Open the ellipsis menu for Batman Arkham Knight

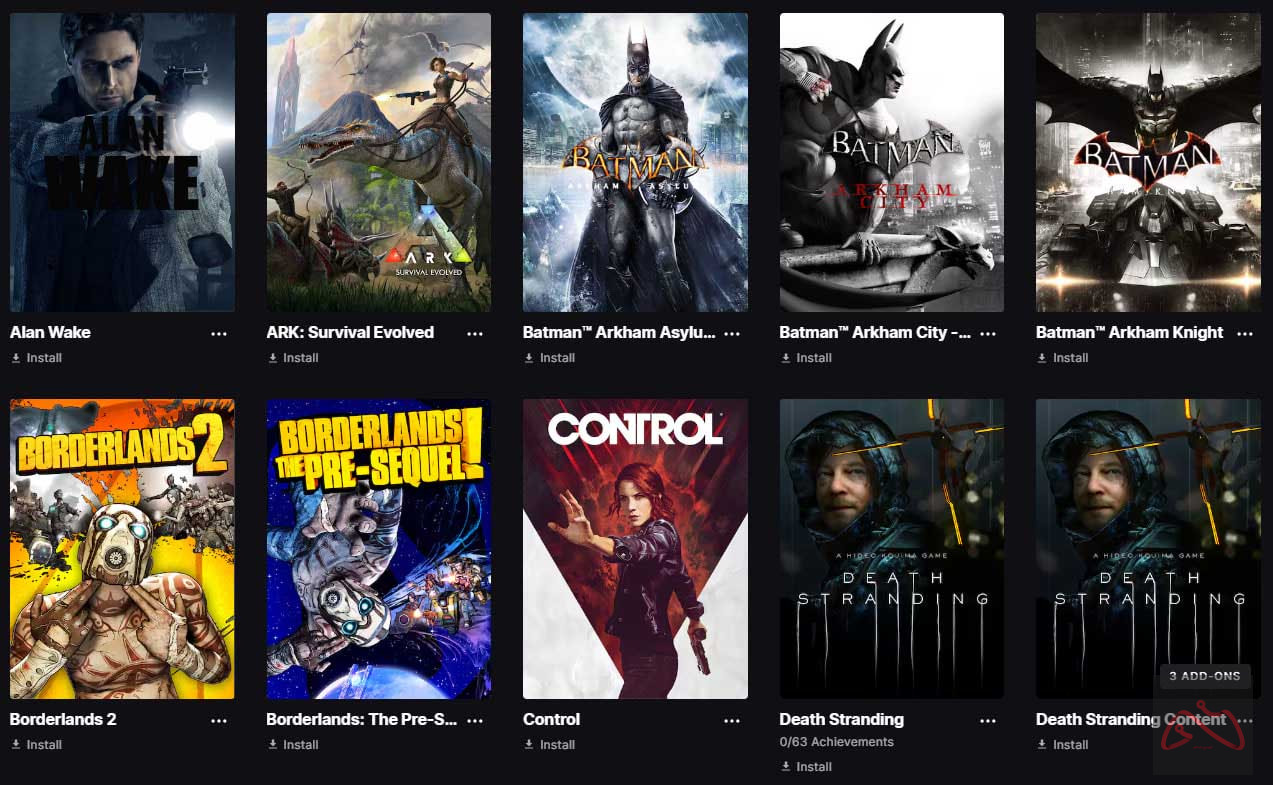tap(1245, 334)
